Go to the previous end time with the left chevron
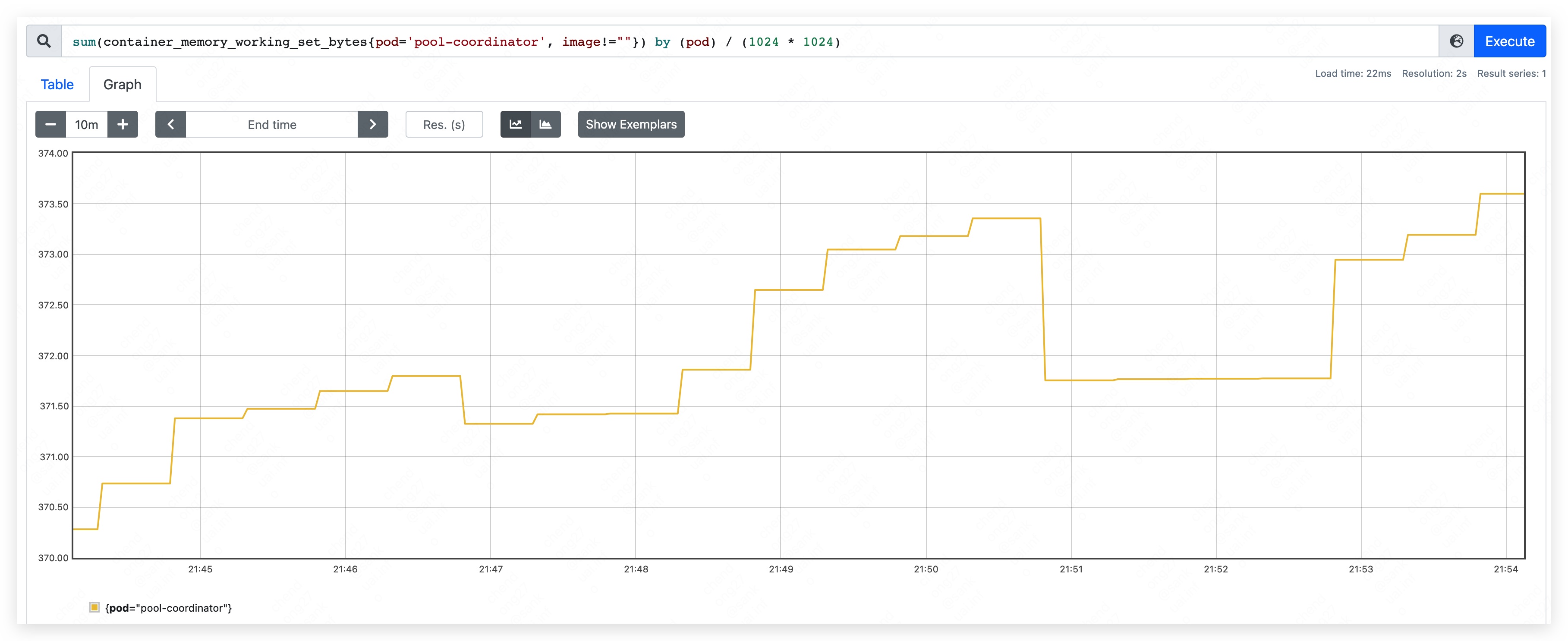This screenshot has width=1568, height=641. click(170, 124)
